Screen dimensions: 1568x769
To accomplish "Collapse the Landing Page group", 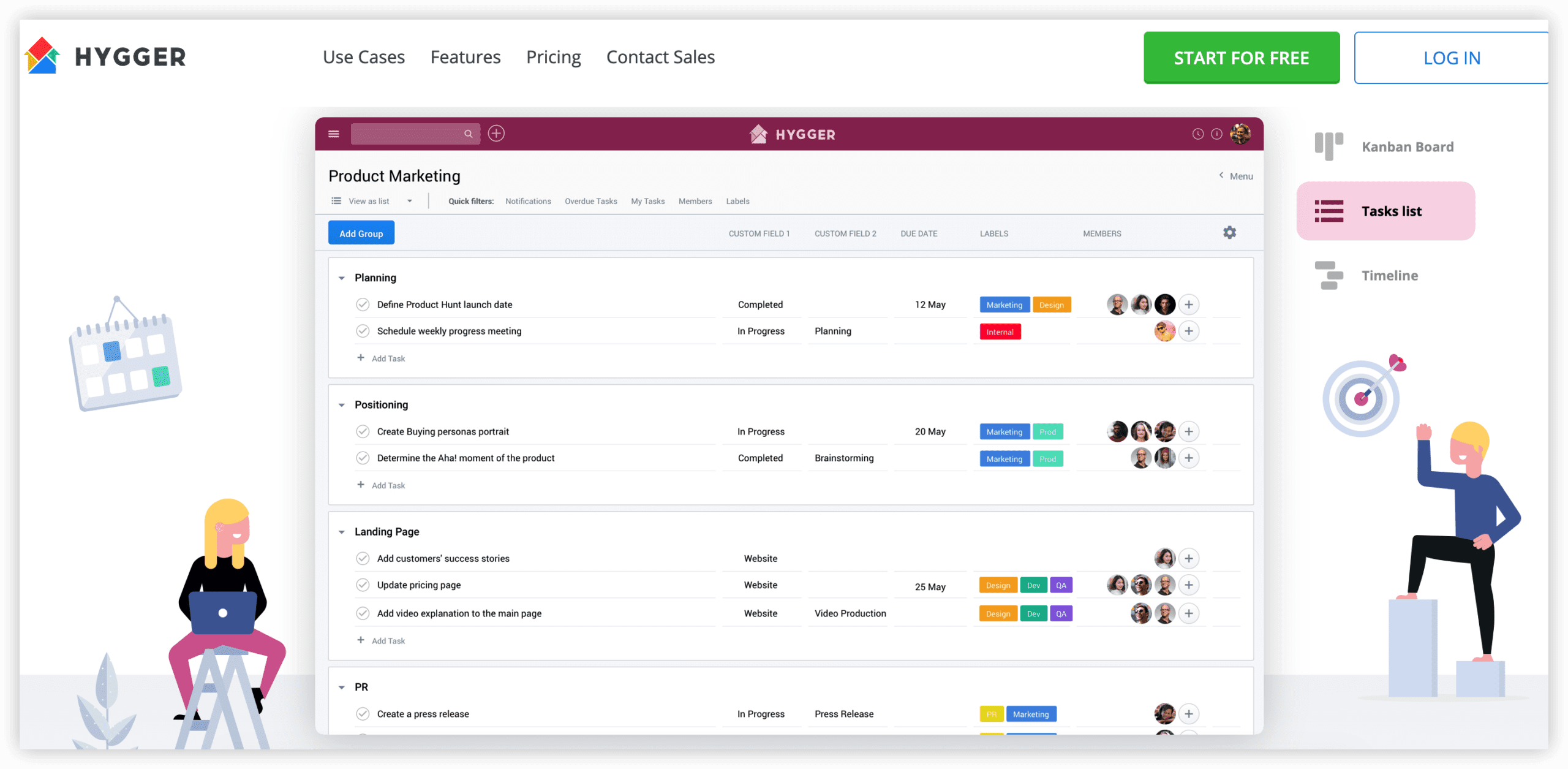I will pos(342,532).
